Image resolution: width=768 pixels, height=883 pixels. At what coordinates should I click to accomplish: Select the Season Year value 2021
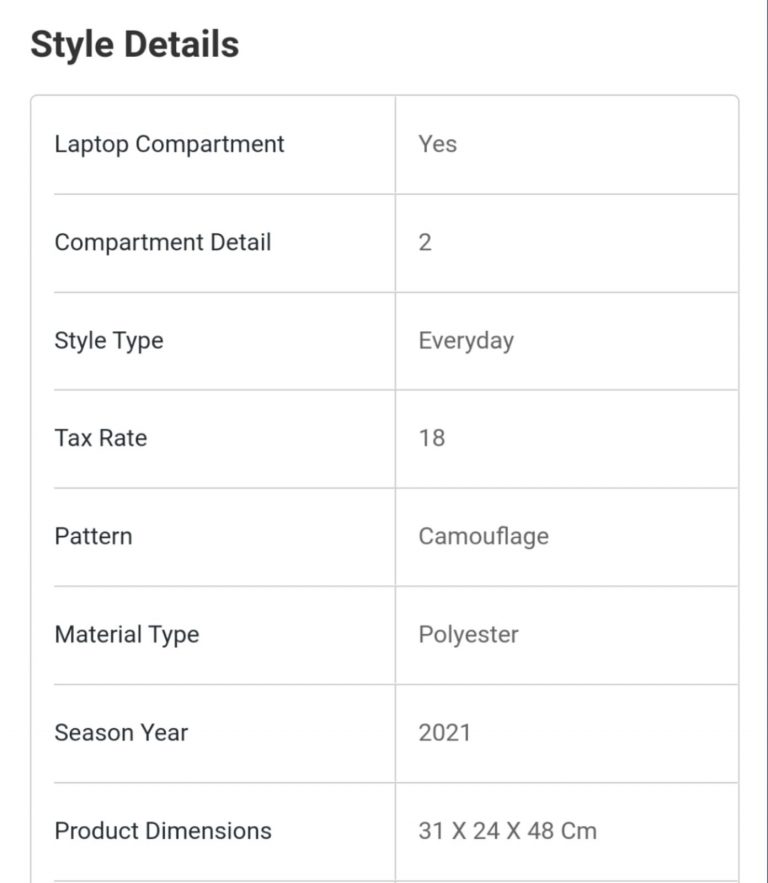[x=444, y=732]
